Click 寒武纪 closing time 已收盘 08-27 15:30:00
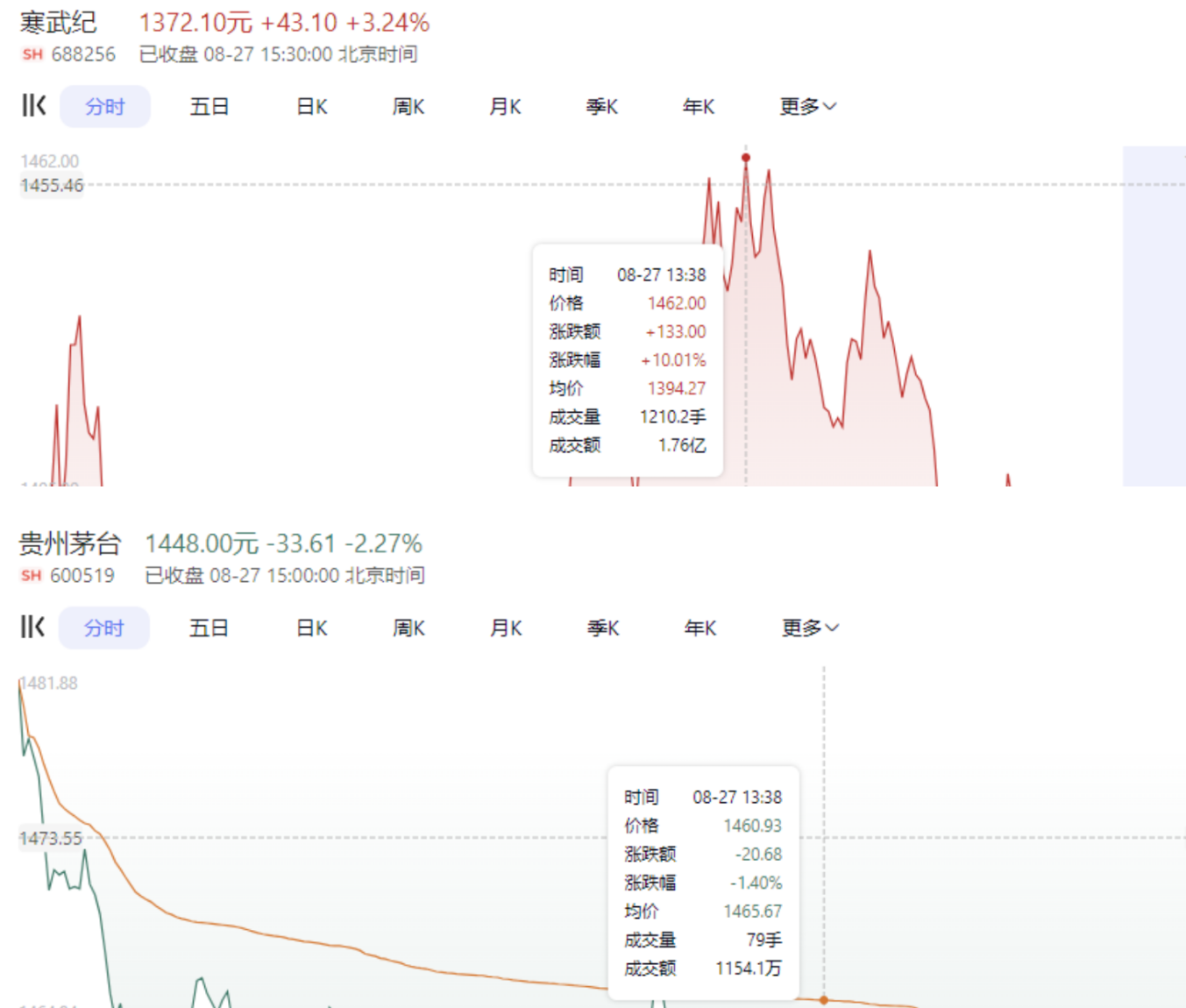The image size is (1186, 1008). 236,54
